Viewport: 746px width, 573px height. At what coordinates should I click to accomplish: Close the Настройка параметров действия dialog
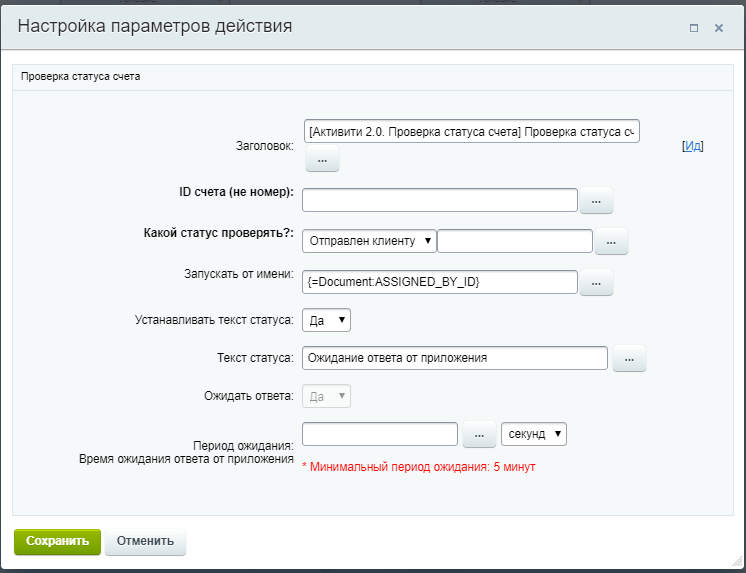point(718,28)
